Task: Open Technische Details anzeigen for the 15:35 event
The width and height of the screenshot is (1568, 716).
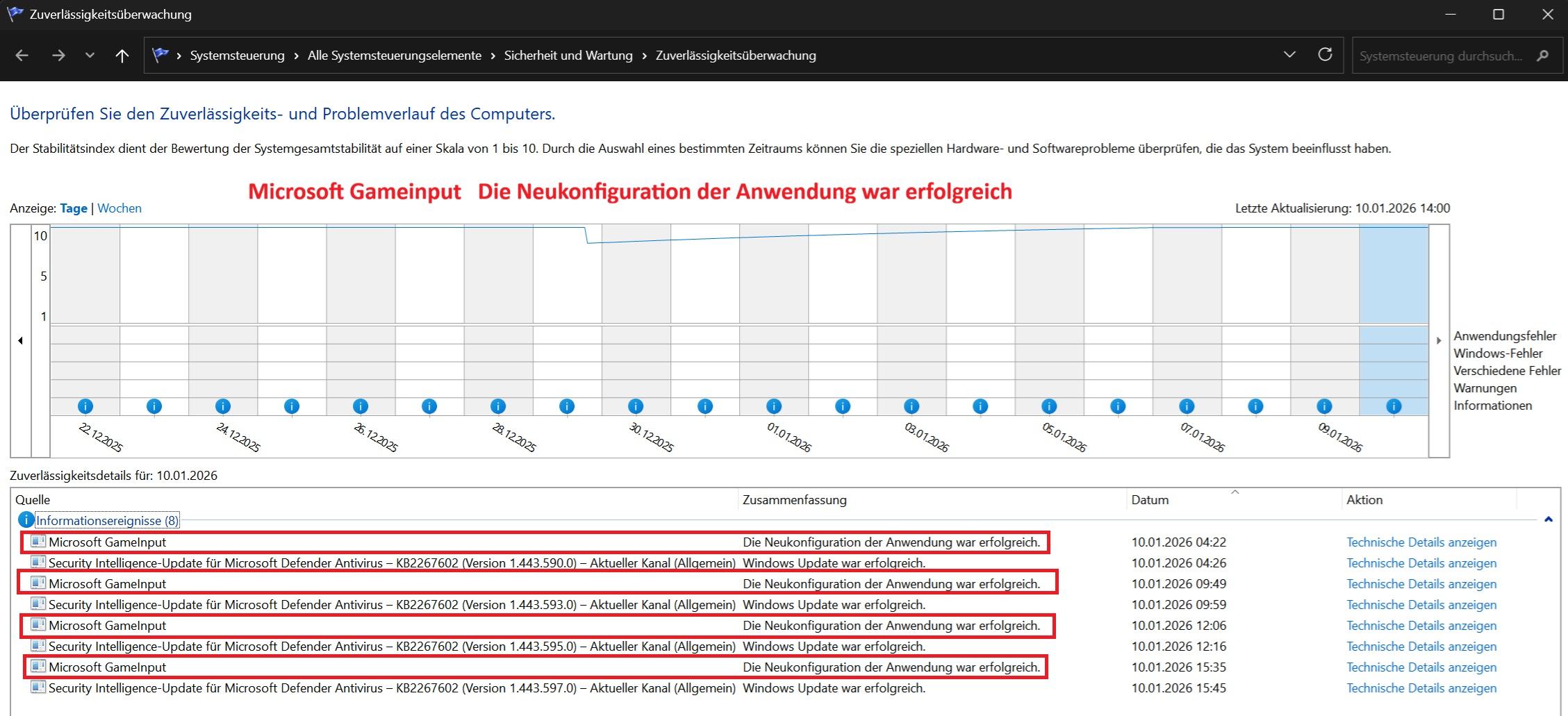Action: point(1421,667)
